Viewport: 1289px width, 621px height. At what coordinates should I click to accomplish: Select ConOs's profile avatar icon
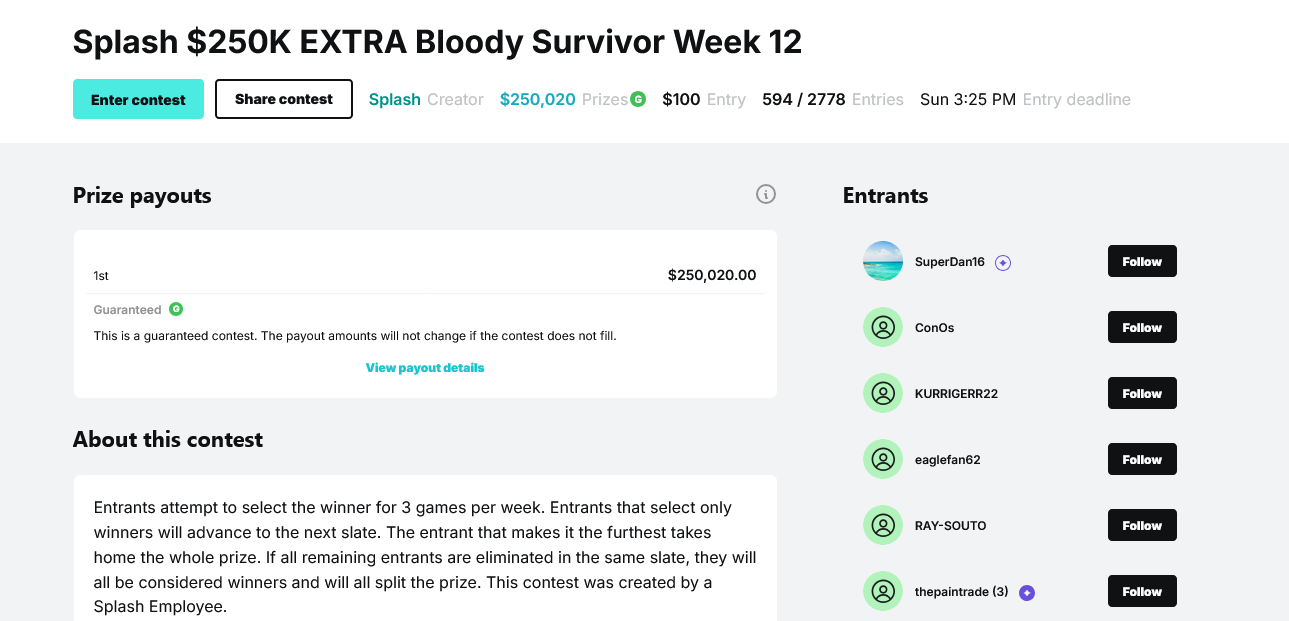tap(883, 327)
